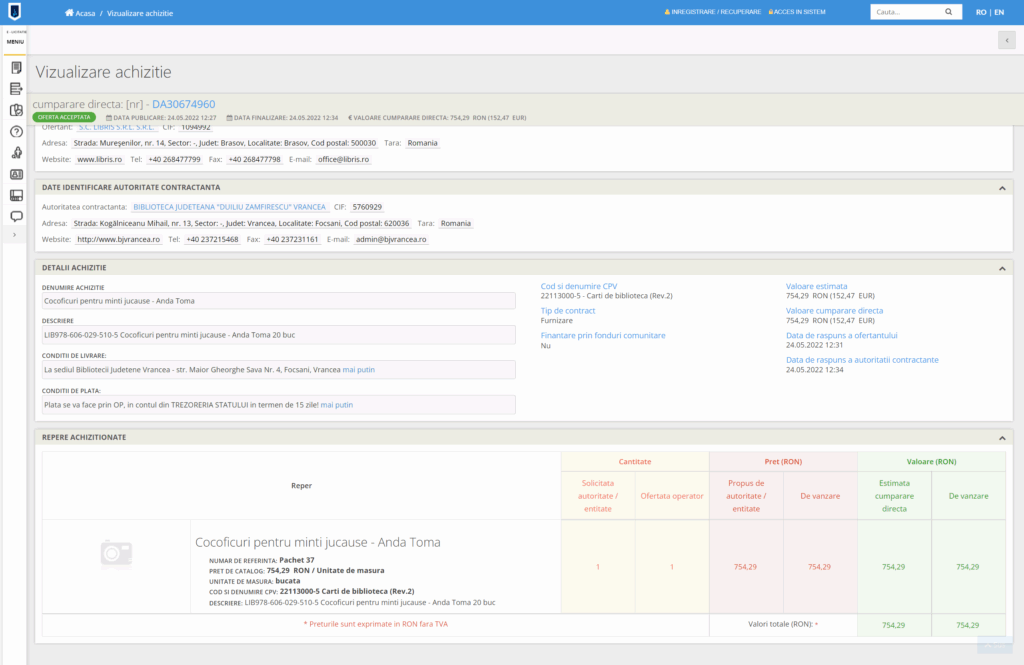Open the ID card sidebar icon
1024x665 pixels.
click(x=16, y=174)
